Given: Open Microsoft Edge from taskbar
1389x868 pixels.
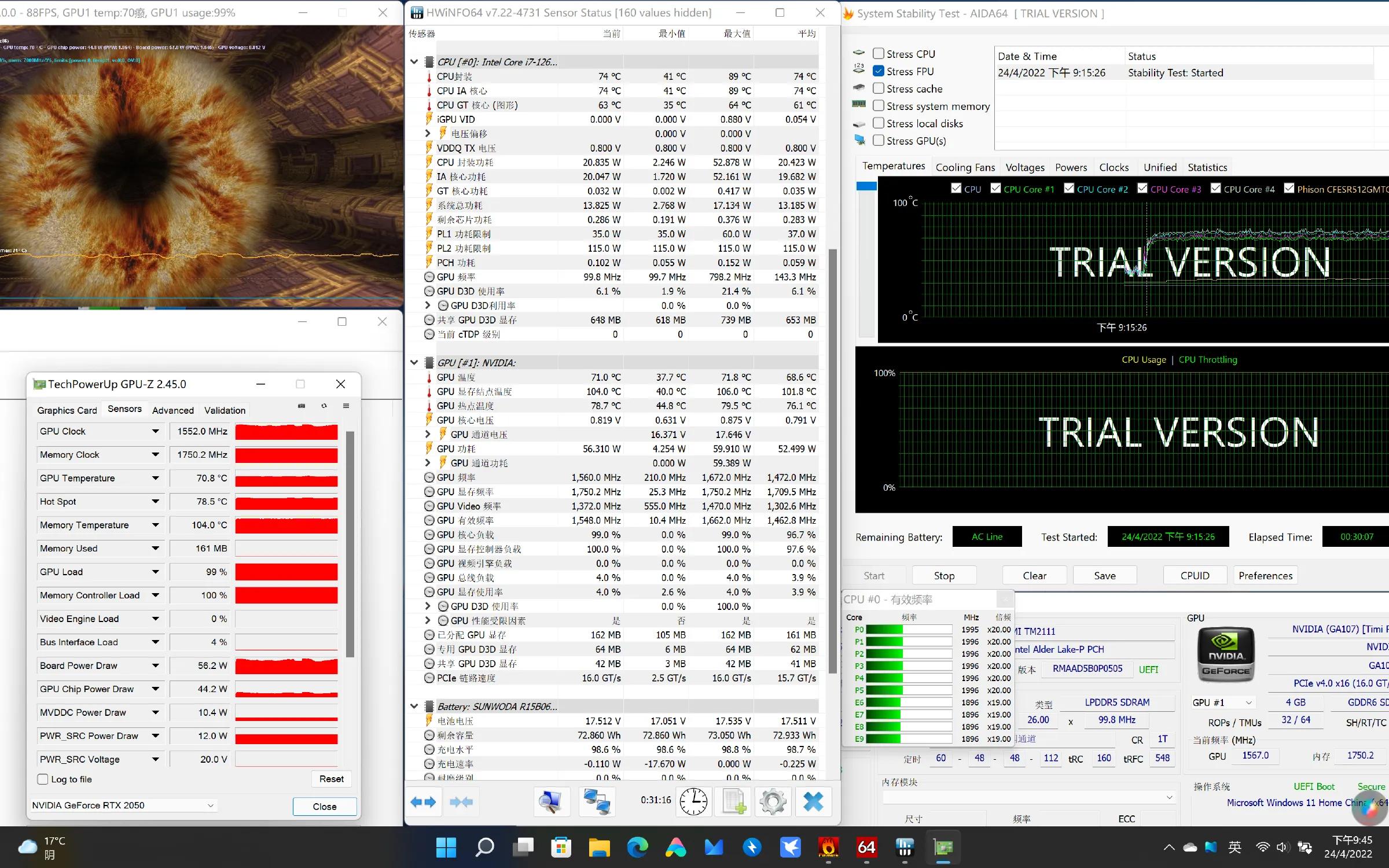Looking at the screenshot, I should [638, 848].
